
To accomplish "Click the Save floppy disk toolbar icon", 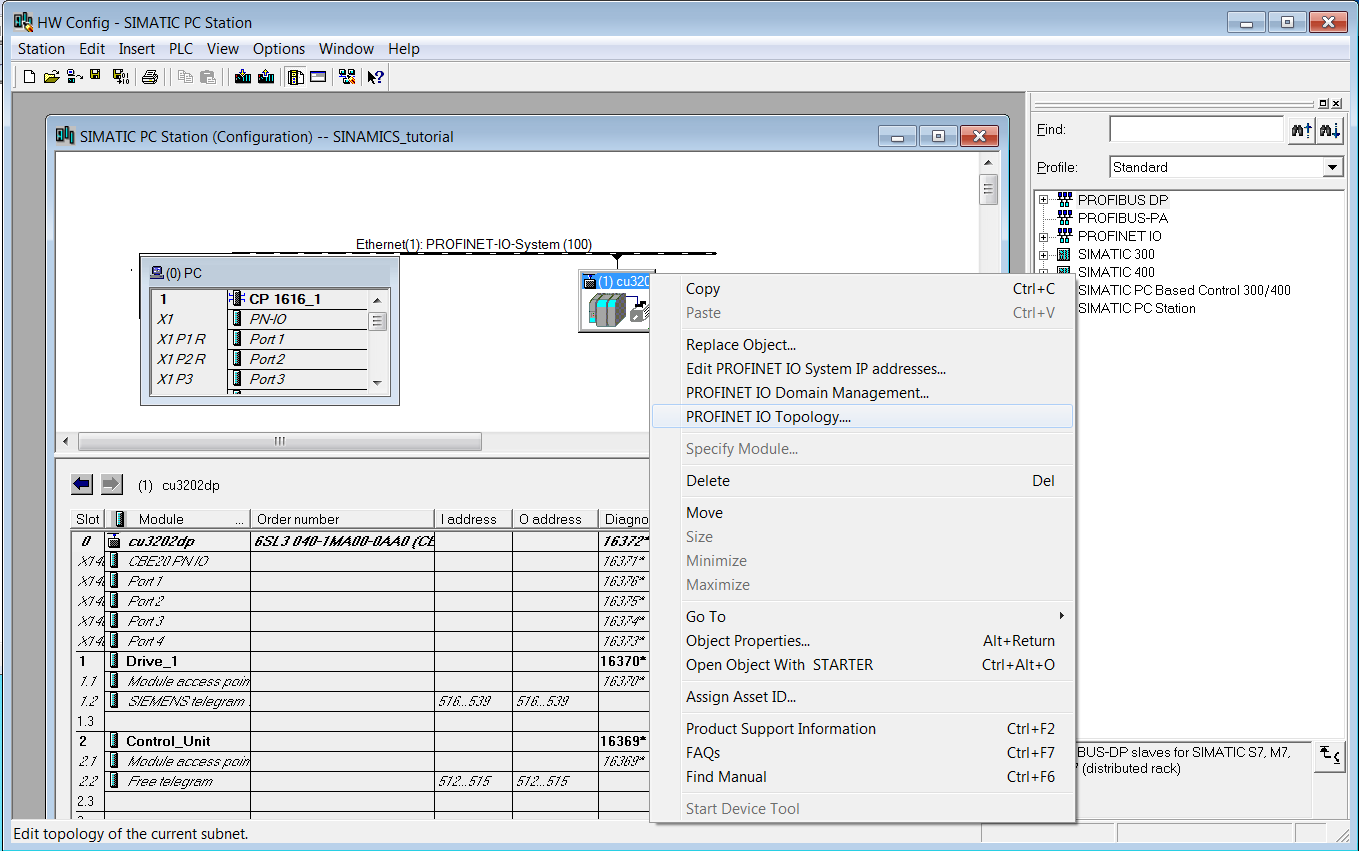I will [96, 76].
